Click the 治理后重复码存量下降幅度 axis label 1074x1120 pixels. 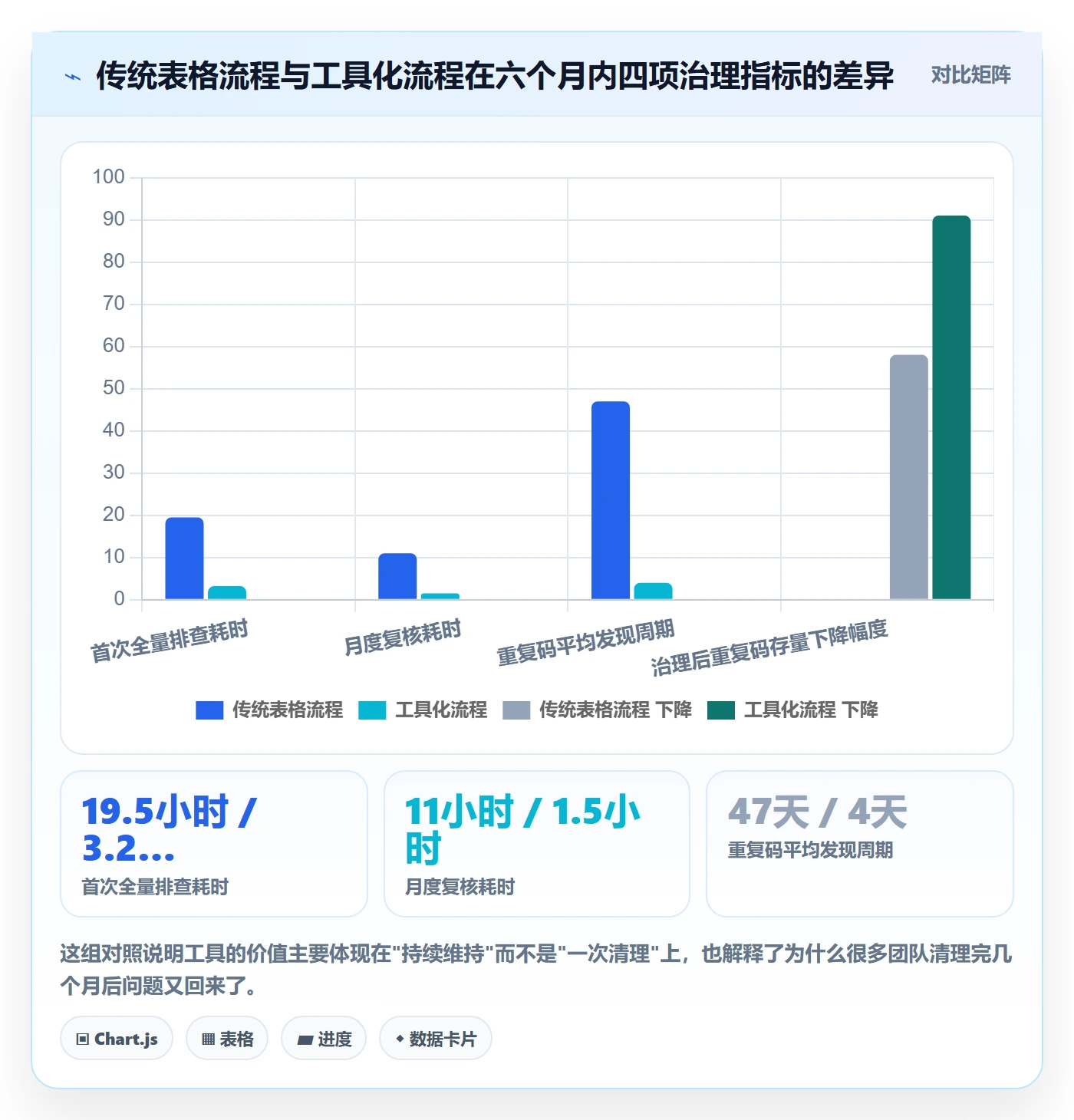(x=769, y=647)
